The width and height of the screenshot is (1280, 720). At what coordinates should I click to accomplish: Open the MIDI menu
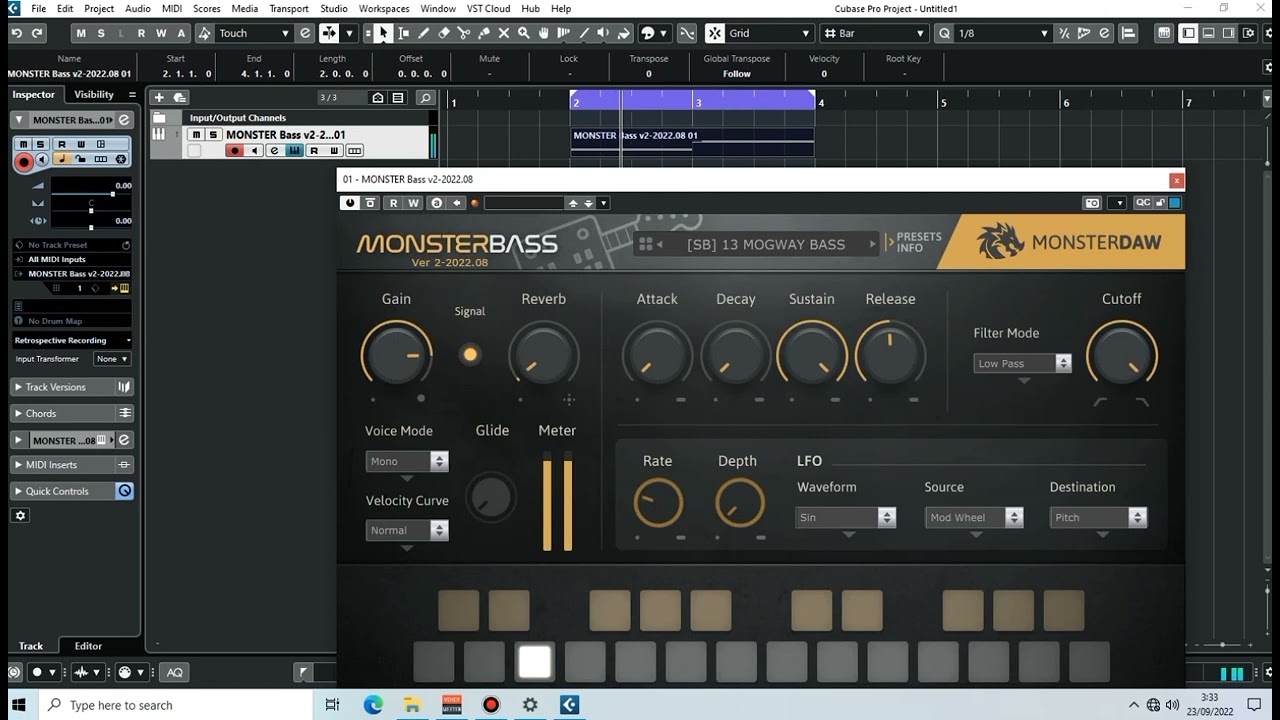pos(171,8)
